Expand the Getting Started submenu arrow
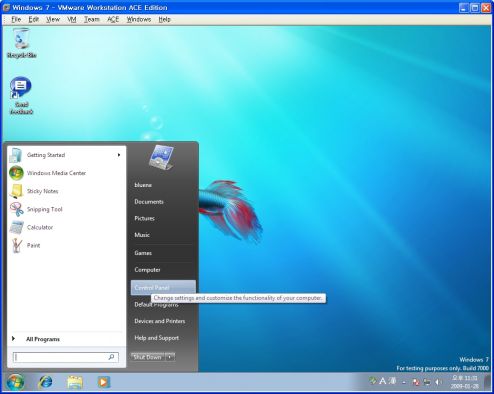 click(x=119, y=155)
